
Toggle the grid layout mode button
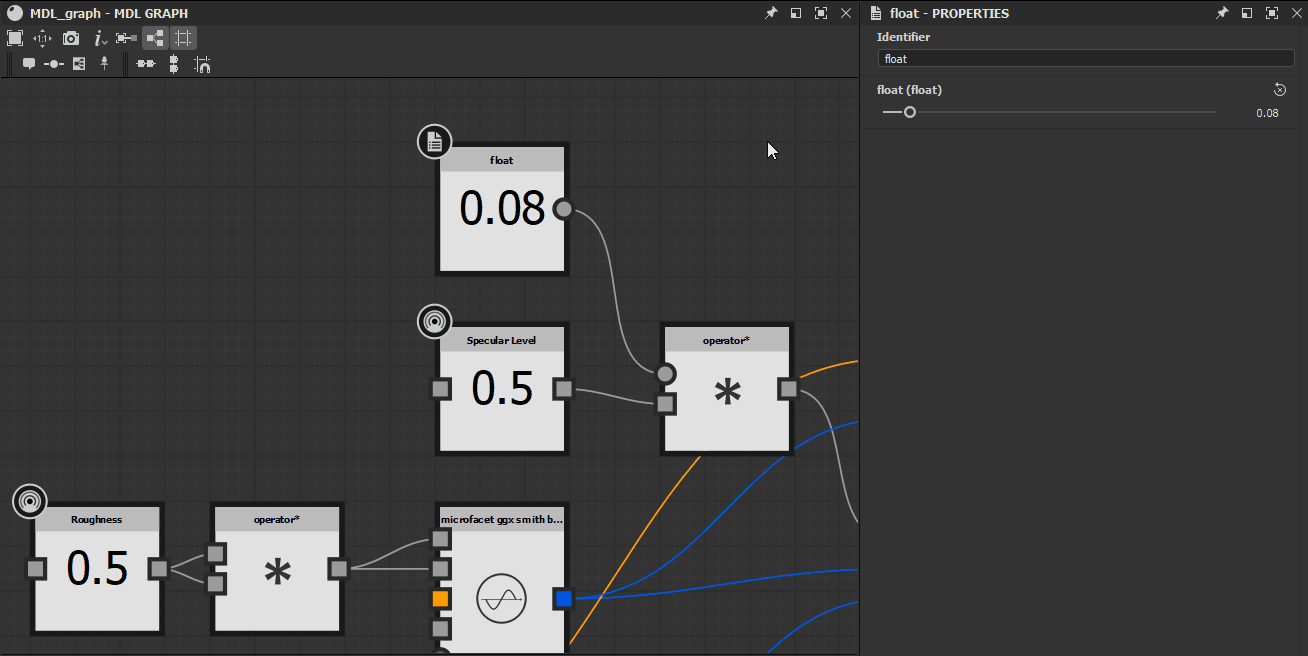click(x=182, y=38)
